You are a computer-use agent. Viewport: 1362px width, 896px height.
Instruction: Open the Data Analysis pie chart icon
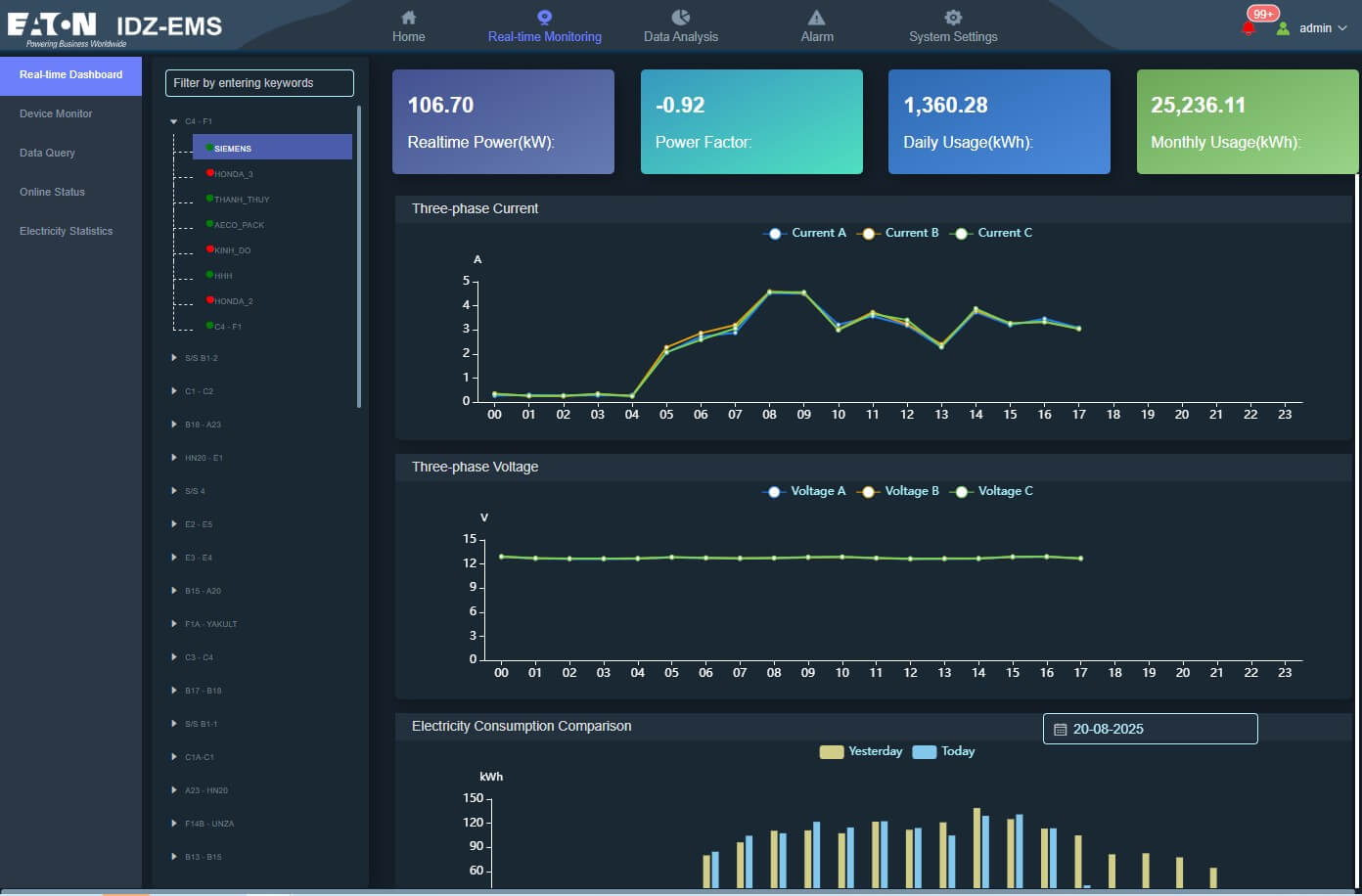pyautogui.click(x=681, y=18)
